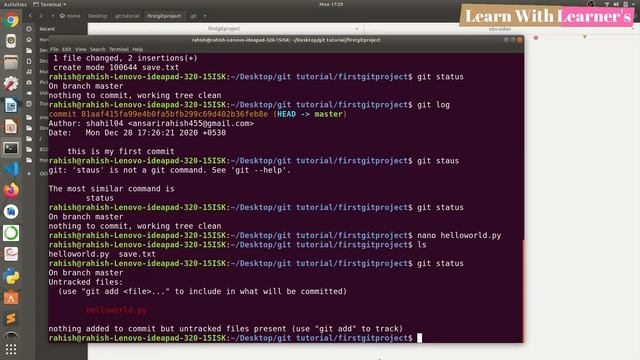The height and width of the screenshot is (360, 640).
Task: Click the Home icon in Files sidebar
Action: click(29, 40)
